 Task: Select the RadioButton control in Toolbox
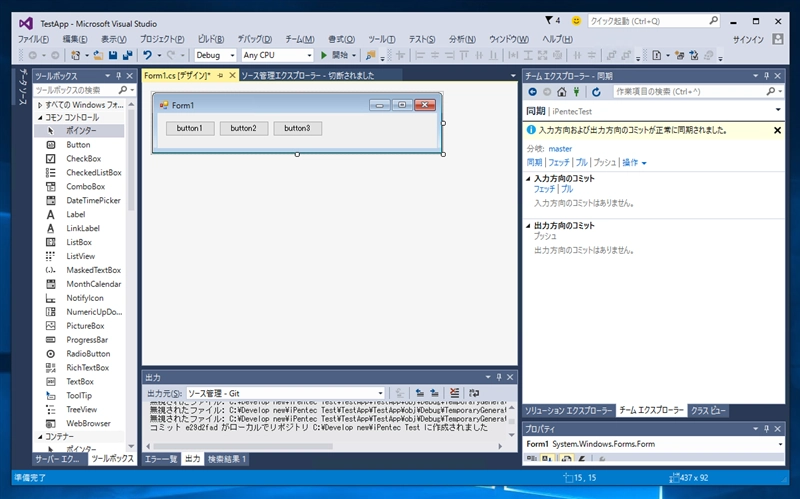coord(88,354)
